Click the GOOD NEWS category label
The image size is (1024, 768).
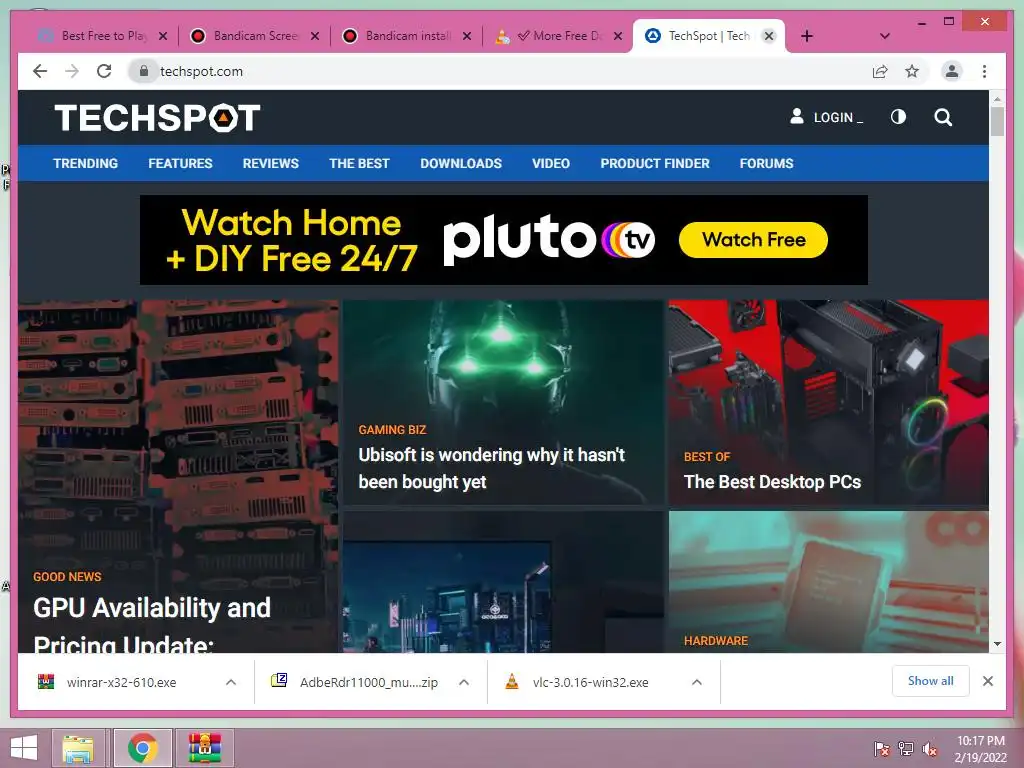[x=67, y=577]
